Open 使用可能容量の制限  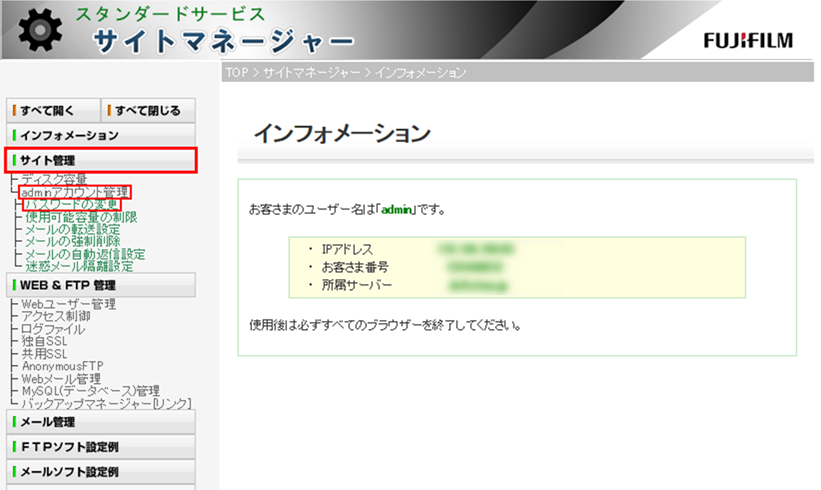[80, 217]
